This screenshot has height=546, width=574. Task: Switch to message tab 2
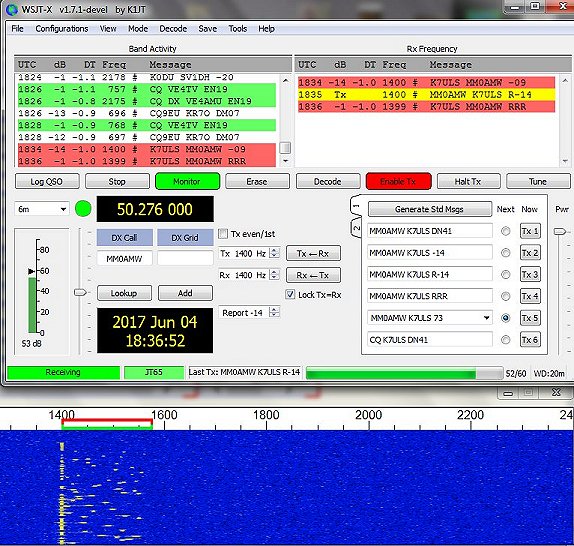[356, 228]
